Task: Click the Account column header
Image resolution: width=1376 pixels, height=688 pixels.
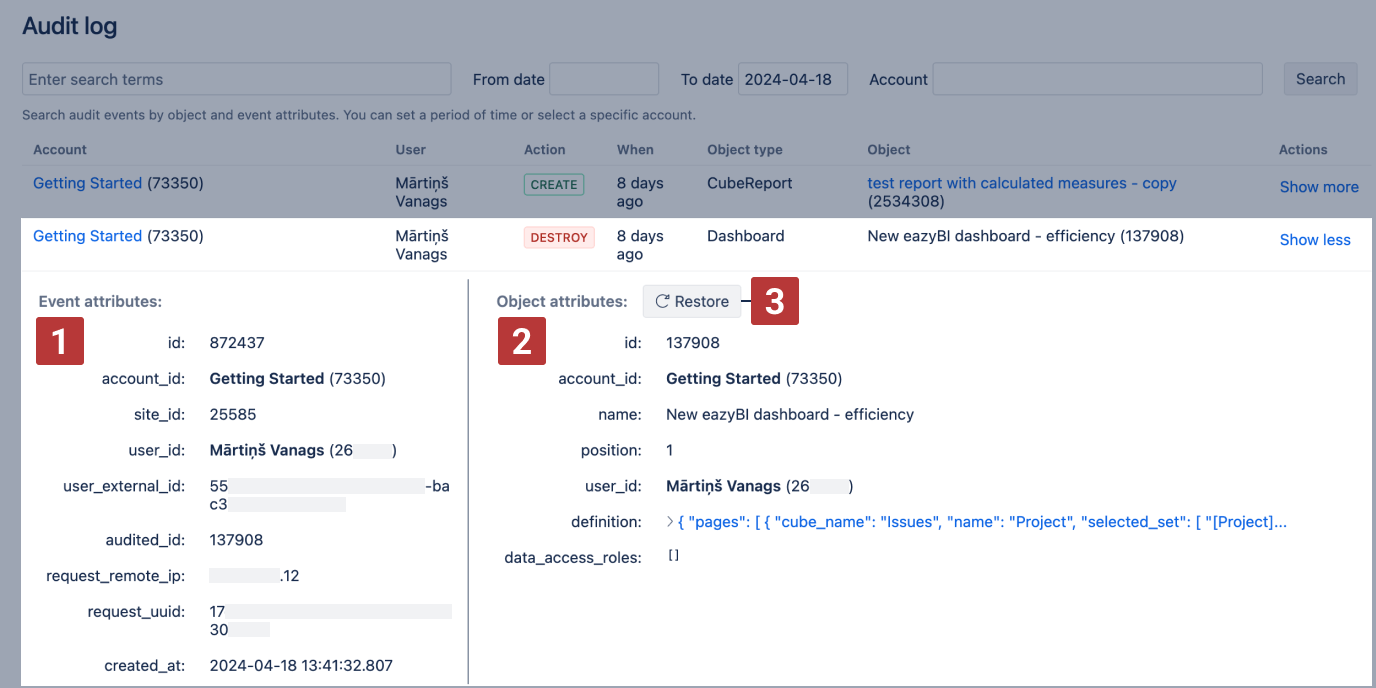Action: [x=60, y=150]
